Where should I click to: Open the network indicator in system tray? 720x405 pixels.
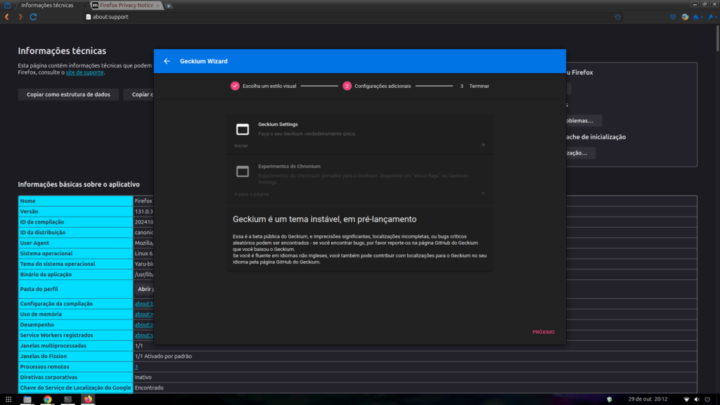[686, 399]
